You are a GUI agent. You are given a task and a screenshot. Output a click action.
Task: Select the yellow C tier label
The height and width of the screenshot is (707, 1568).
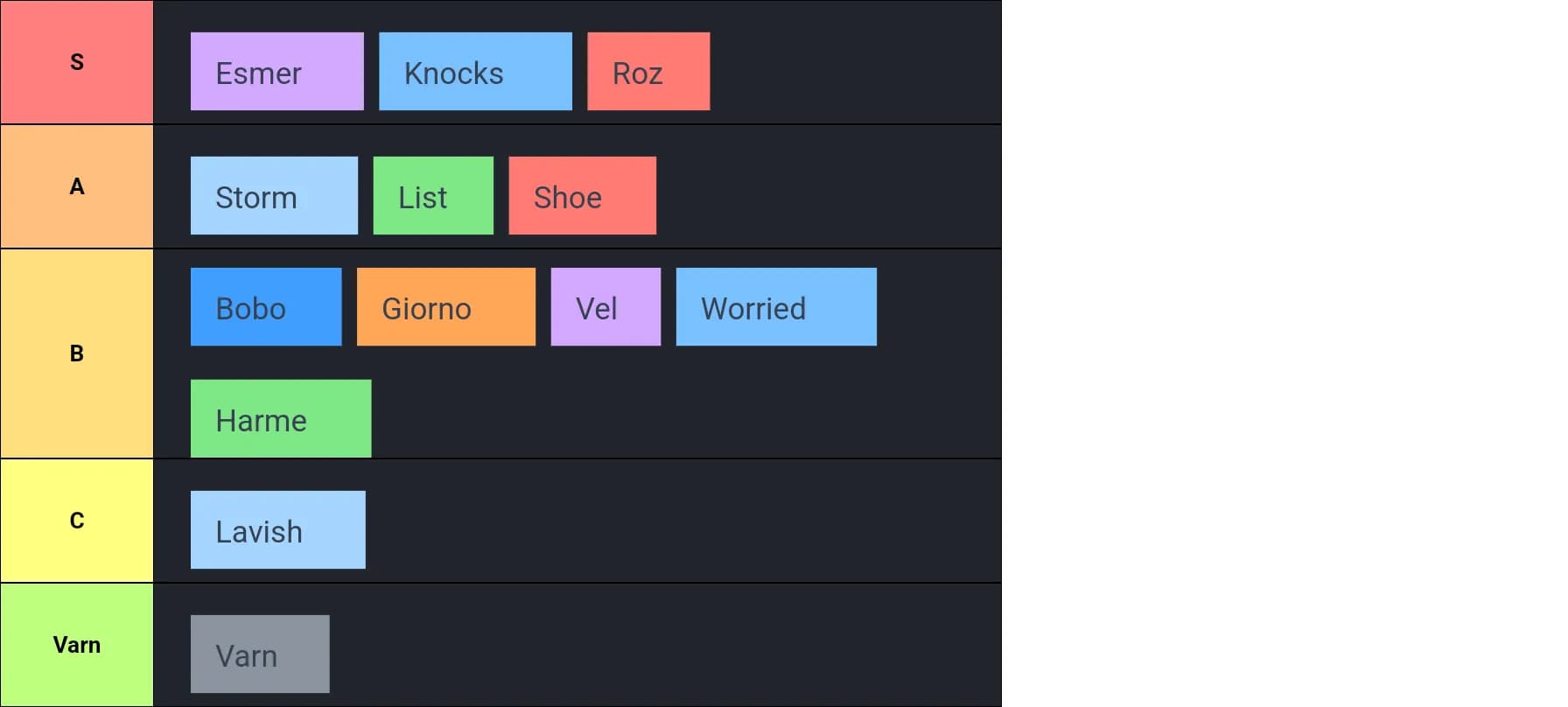click(77, 521)
